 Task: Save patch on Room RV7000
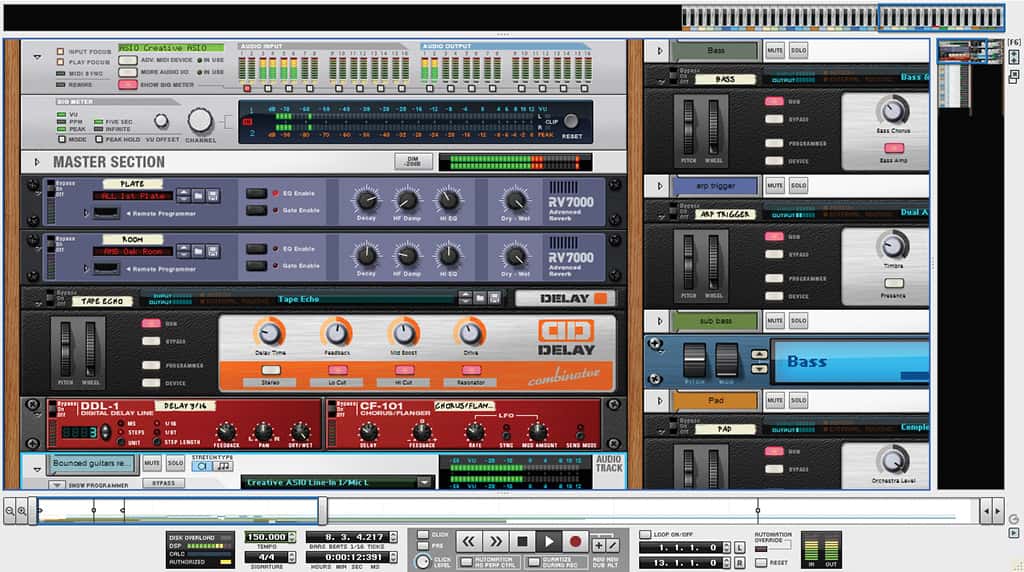point(212,251)
